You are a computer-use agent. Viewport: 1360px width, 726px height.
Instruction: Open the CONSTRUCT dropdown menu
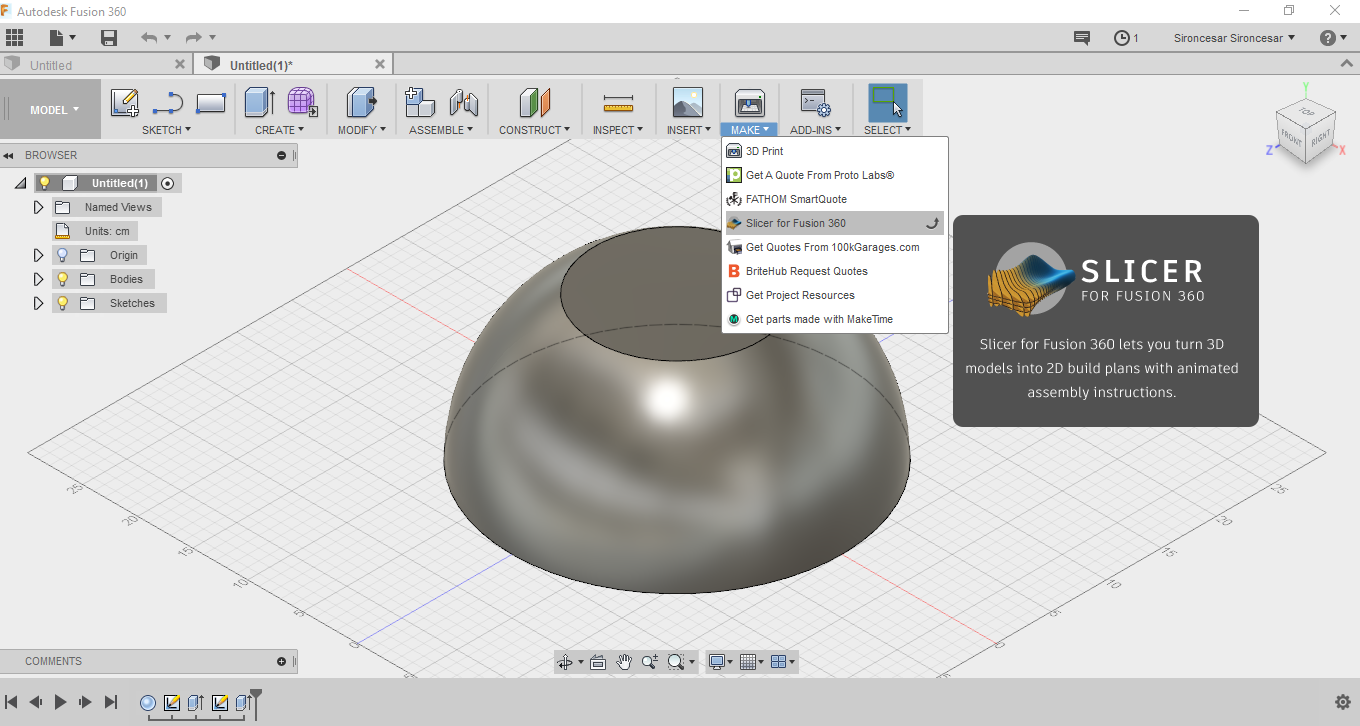534,130
